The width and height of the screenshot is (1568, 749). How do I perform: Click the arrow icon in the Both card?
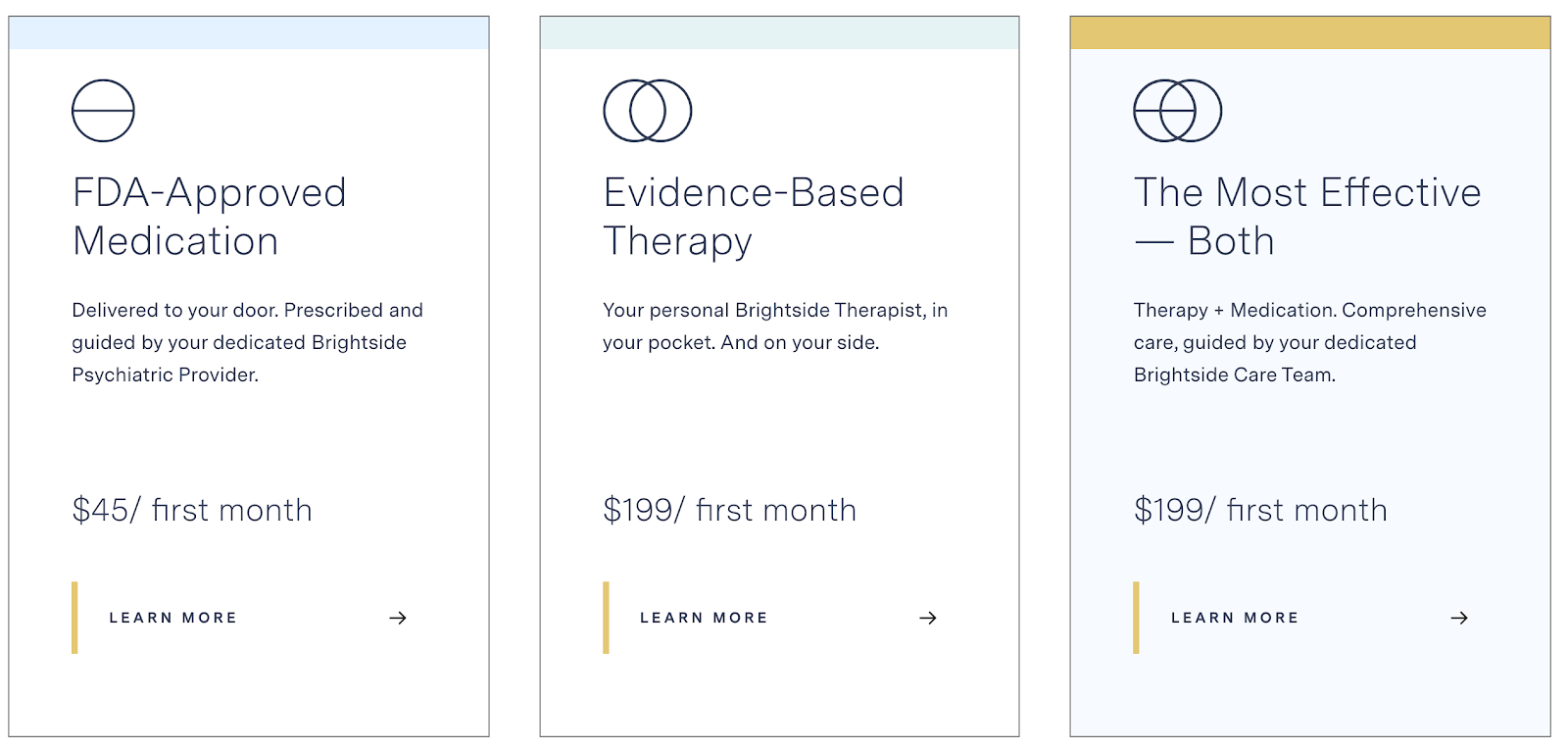point(1459,618)
